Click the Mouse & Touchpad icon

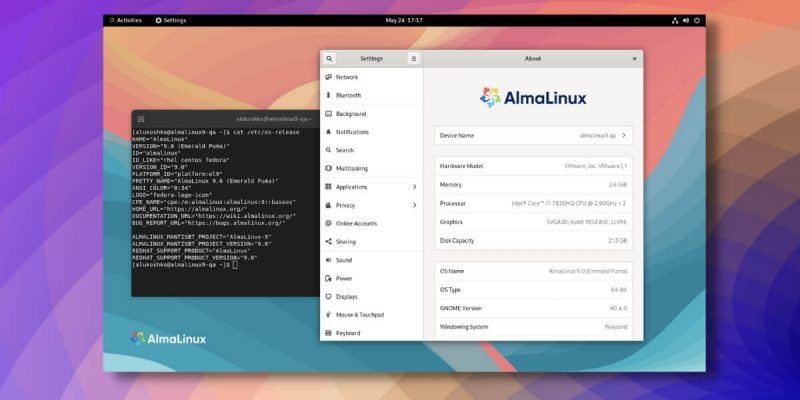click(x=328, y=315)
